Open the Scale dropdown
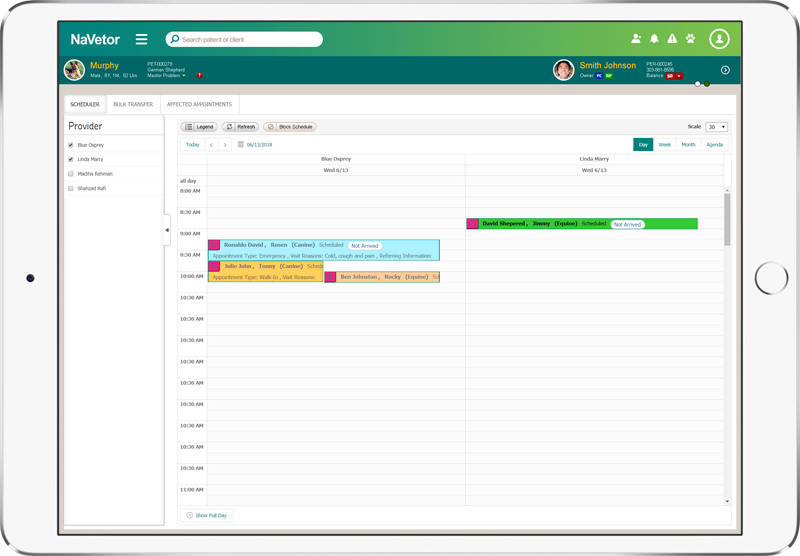 tap(716, 127)
